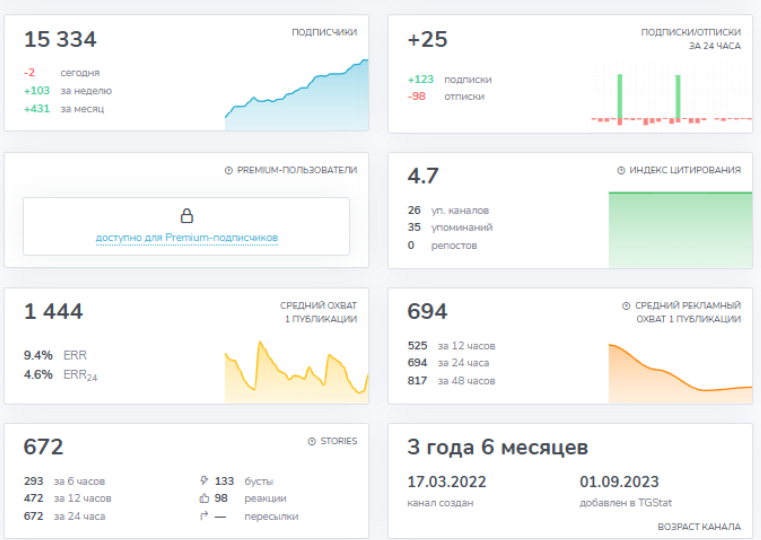
Task: Click the lock icon in Premium box
Action: point(186,216)
